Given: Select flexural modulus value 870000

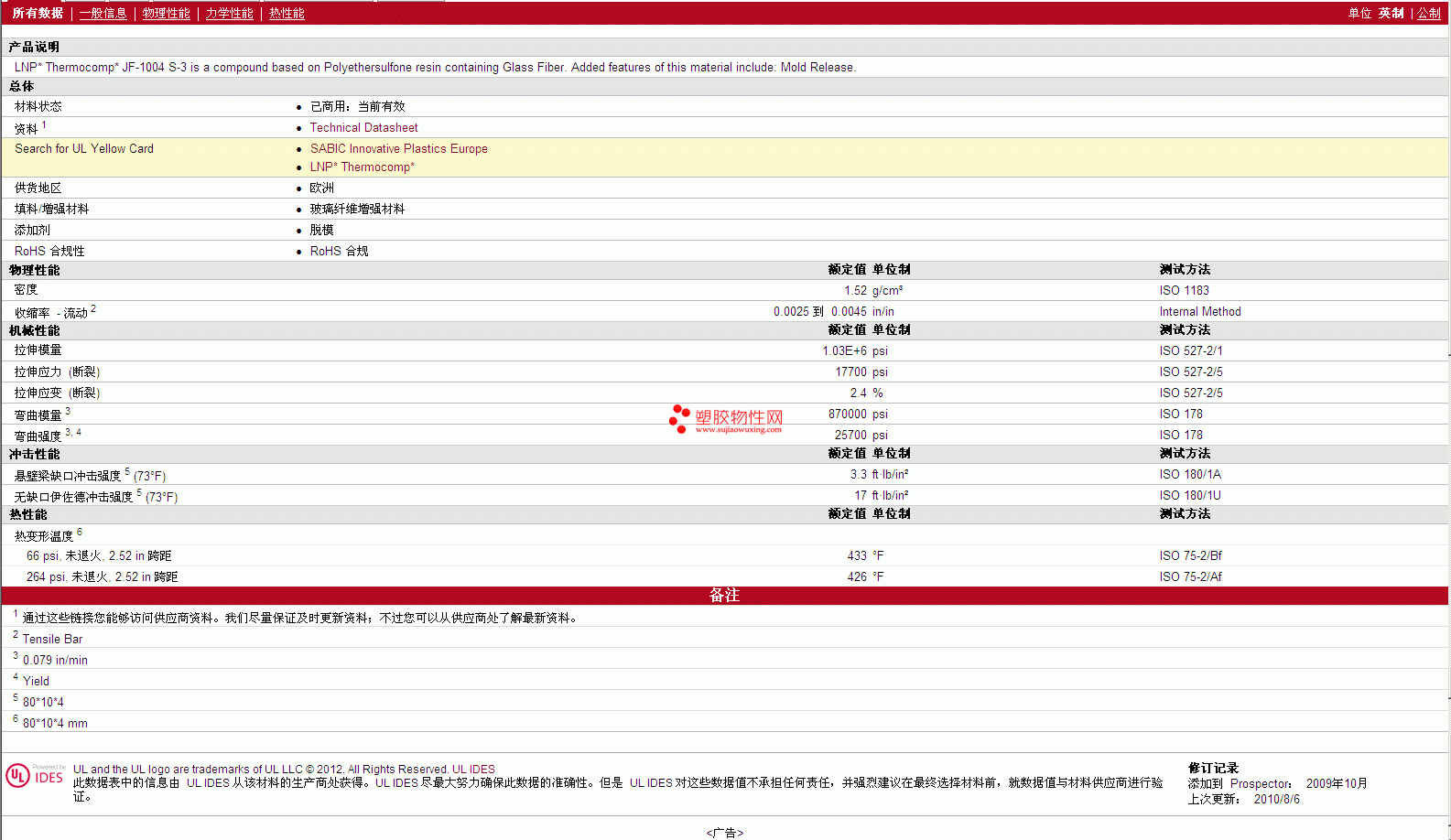Looking at the screenshot, I should click(x=848, y=414).
